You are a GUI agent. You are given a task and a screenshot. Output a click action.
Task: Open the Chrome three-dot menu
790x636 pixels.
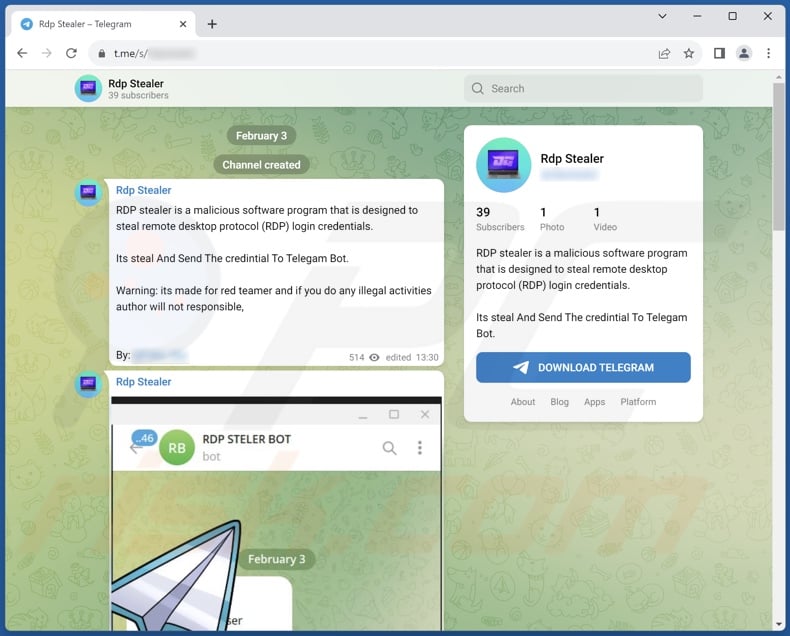768,53
